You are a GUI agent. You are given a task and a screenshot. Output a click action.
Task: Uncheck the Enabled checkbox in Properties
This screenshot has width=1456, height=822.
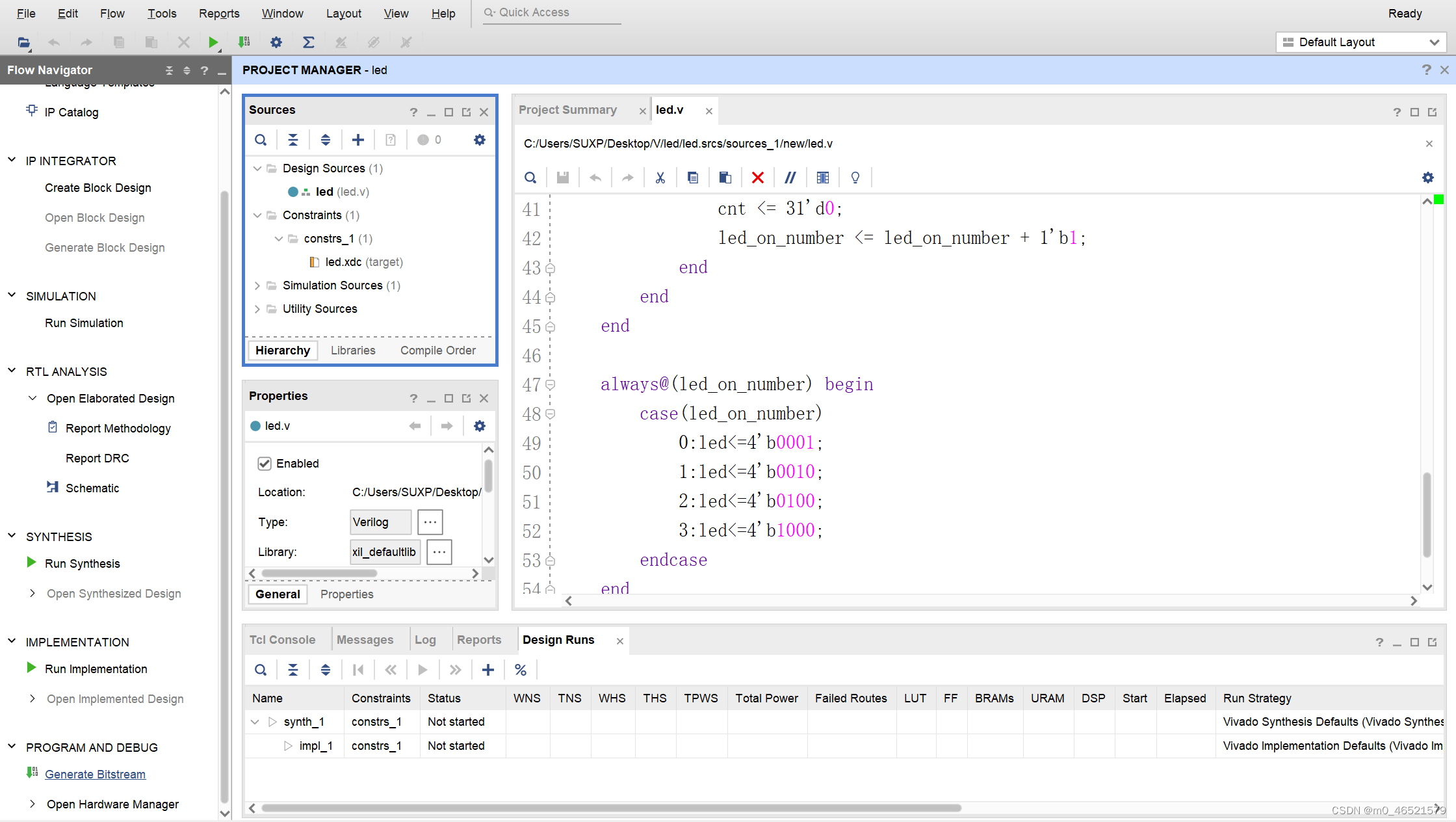[265, 464]
